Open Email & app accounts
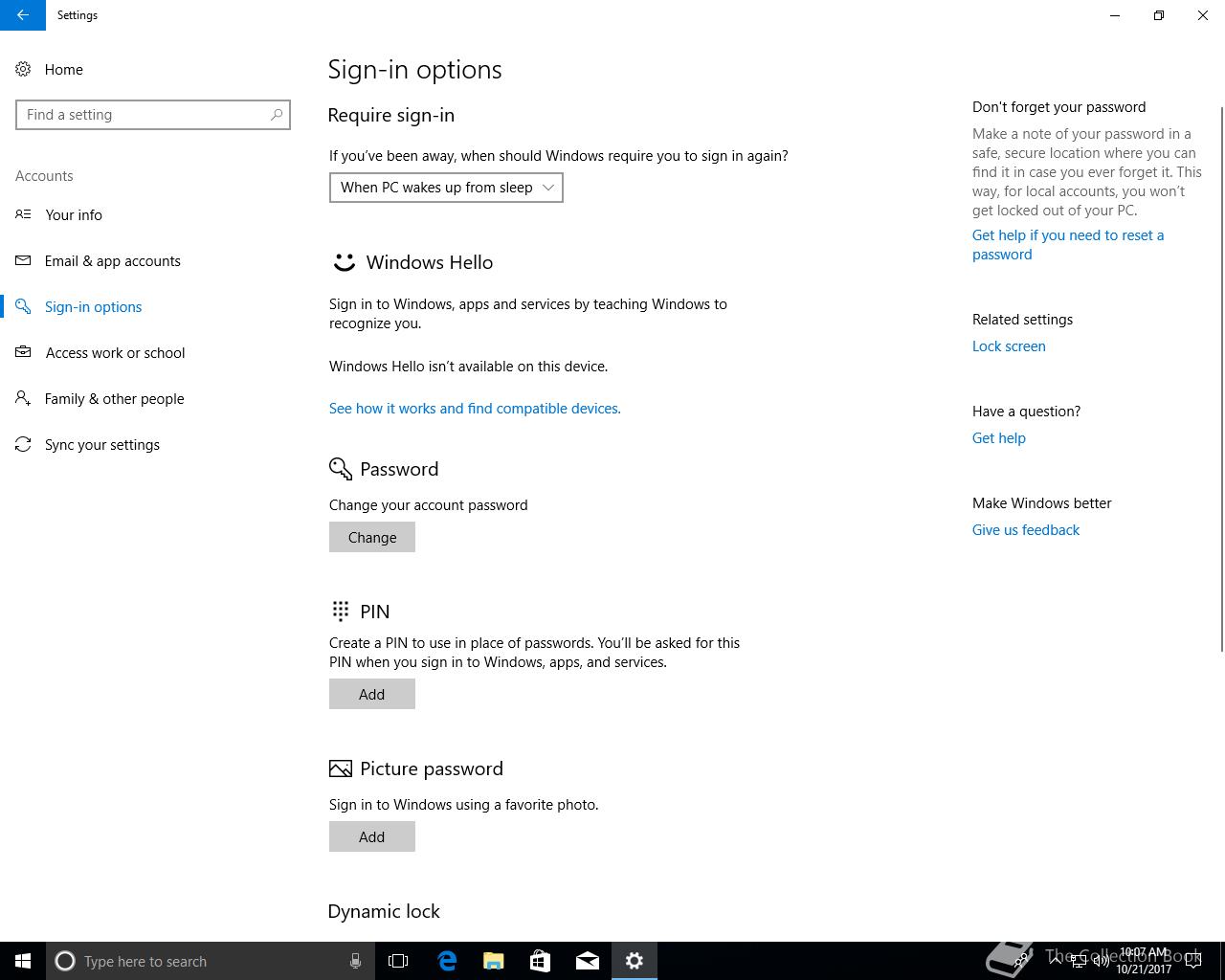This screenshot has height=980, width=1225. point(112,260)
